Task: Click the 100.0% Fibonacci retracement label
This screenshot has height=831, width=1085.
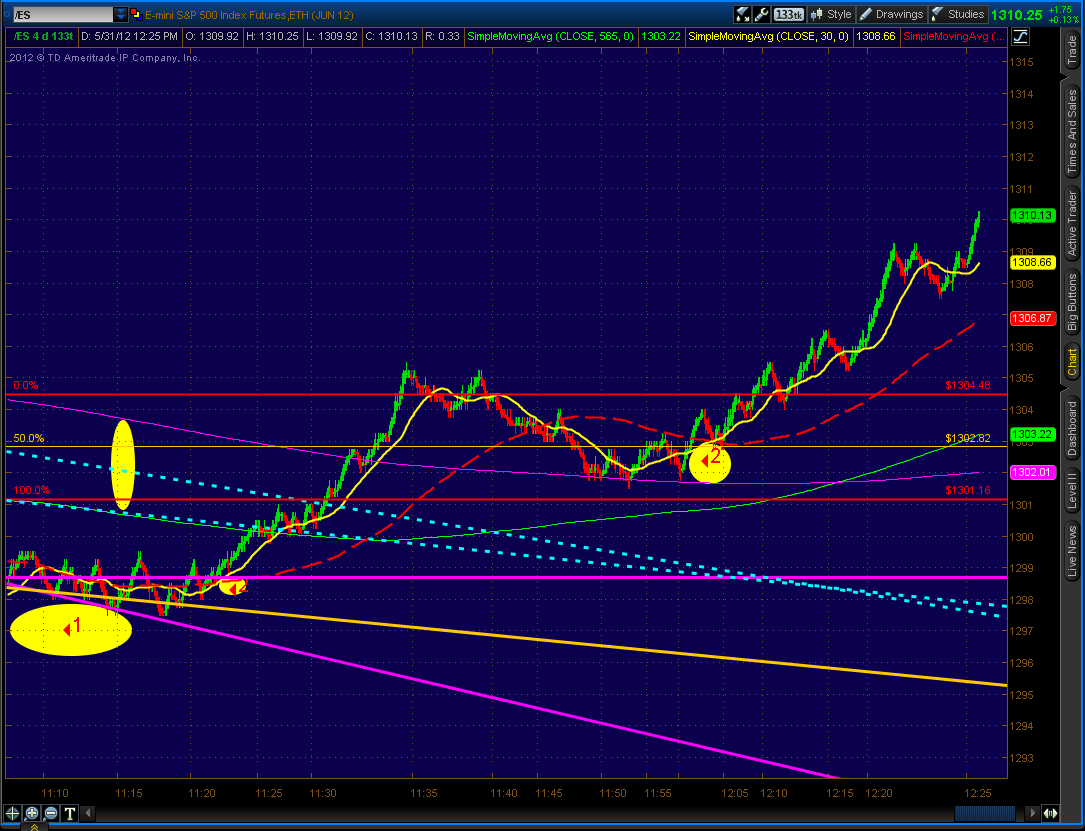Action: tap(31, 490)
